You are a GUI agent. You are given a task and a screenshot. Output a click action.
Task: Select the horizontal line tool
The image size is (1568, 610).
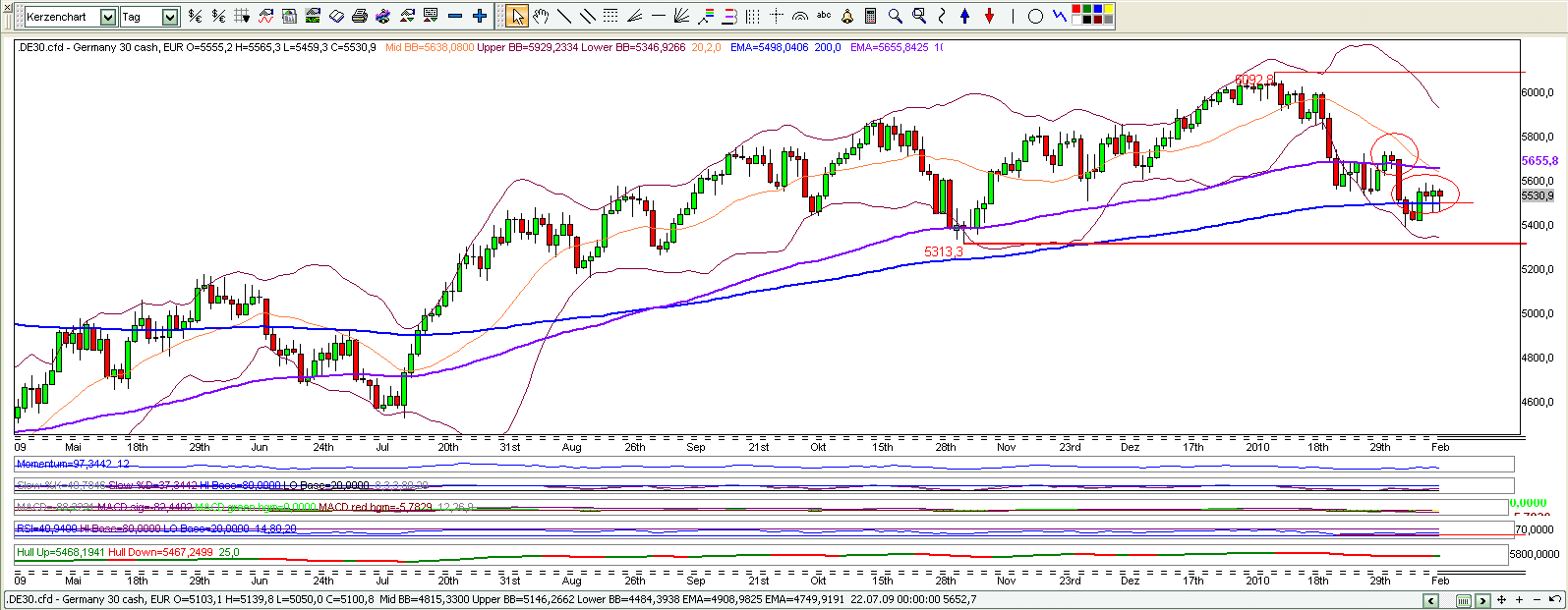(657, 17)
